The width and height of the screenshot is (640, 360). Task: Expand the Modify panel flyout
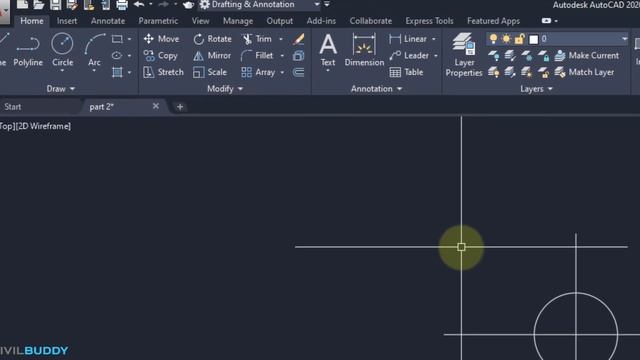[x=225, y=89]
